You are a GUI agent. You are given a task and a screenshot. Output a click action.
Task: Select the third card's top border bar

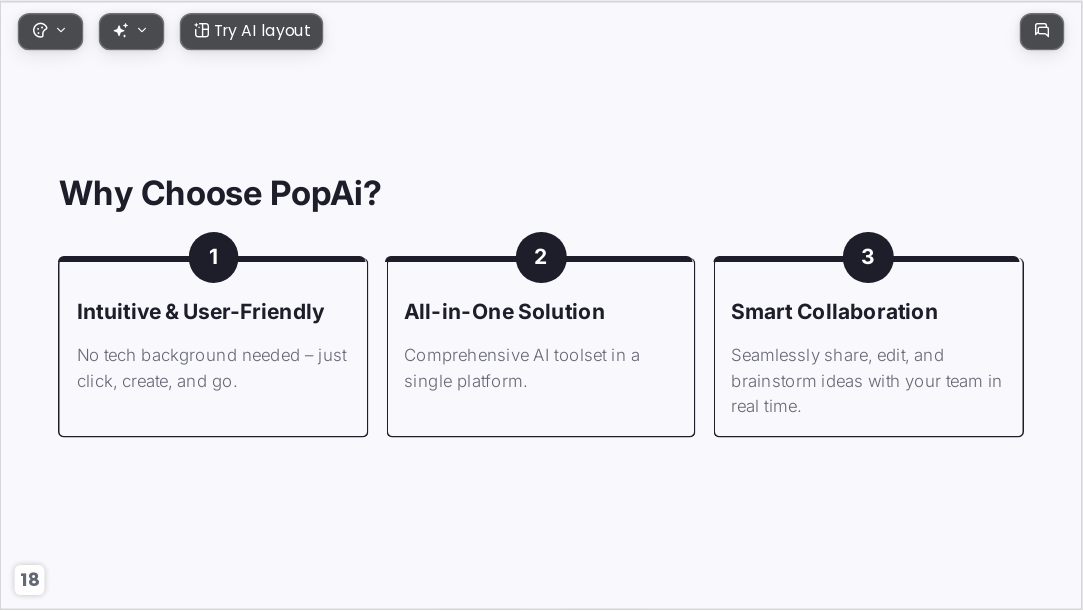[868, 260]
